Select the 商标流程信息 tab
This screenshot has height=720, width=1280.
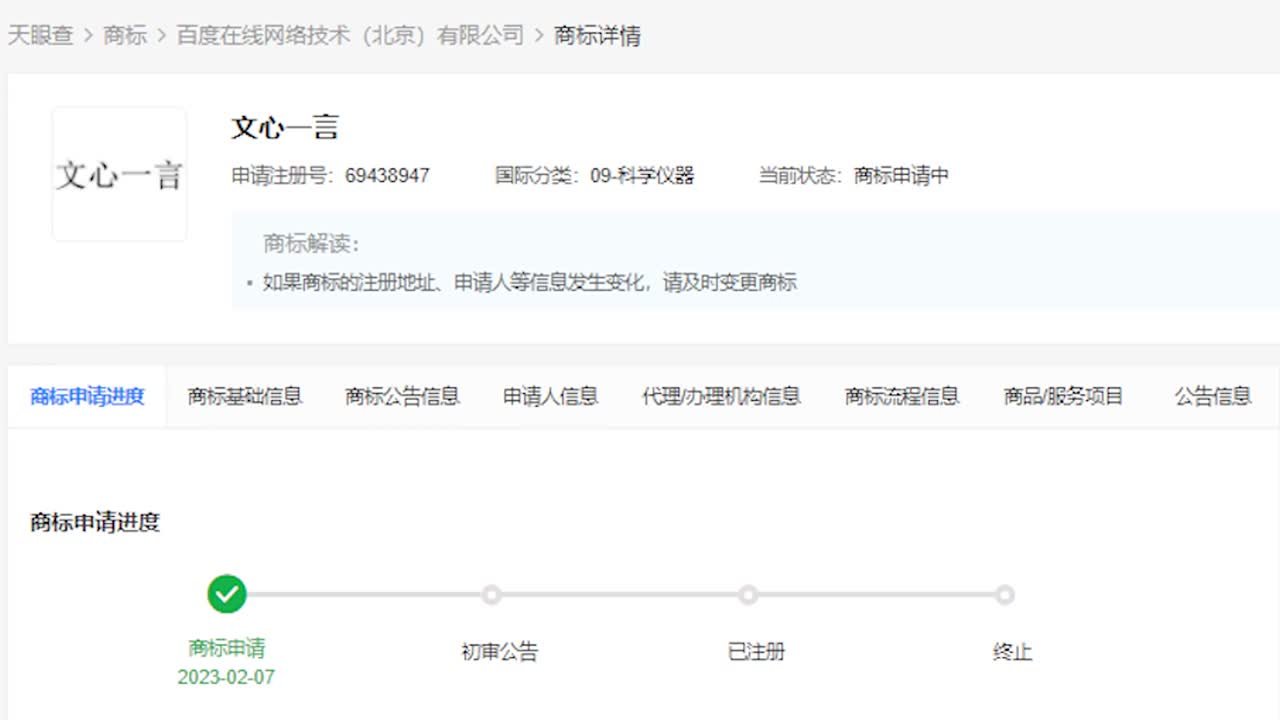pyautogui.click(x=900, y=396)
